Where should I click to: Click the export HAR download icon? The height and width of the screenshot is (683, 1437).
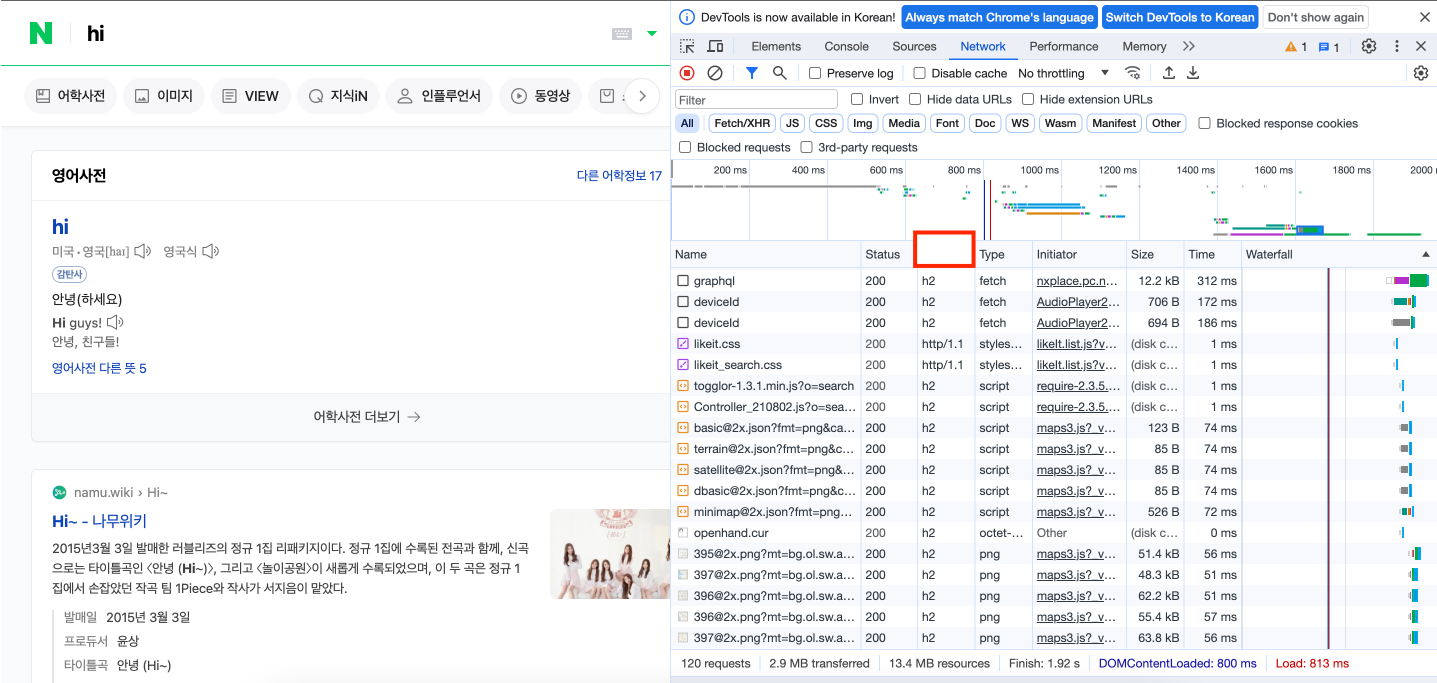tap(1193, 73)
